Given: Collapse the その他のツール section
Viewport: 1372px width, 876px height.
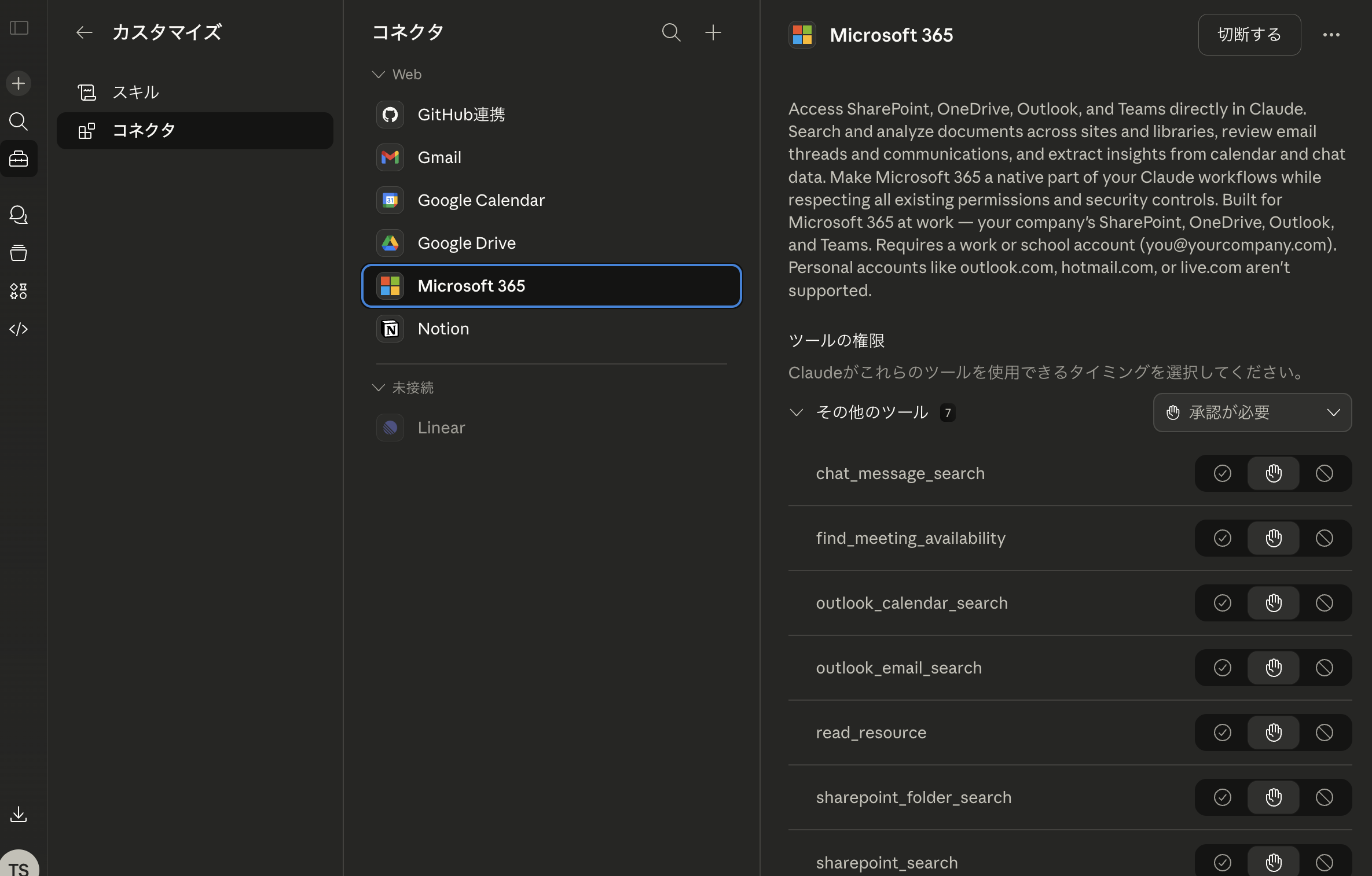Looking at the screenshot, I should point(797,413).
